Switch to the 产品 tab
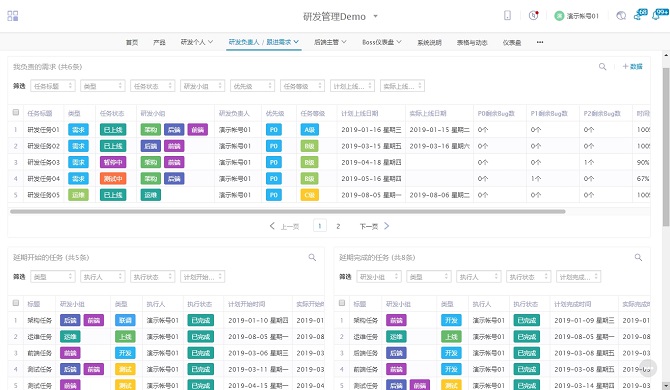Viewport: 670px width, 390px height. click(x=159, y=42)
